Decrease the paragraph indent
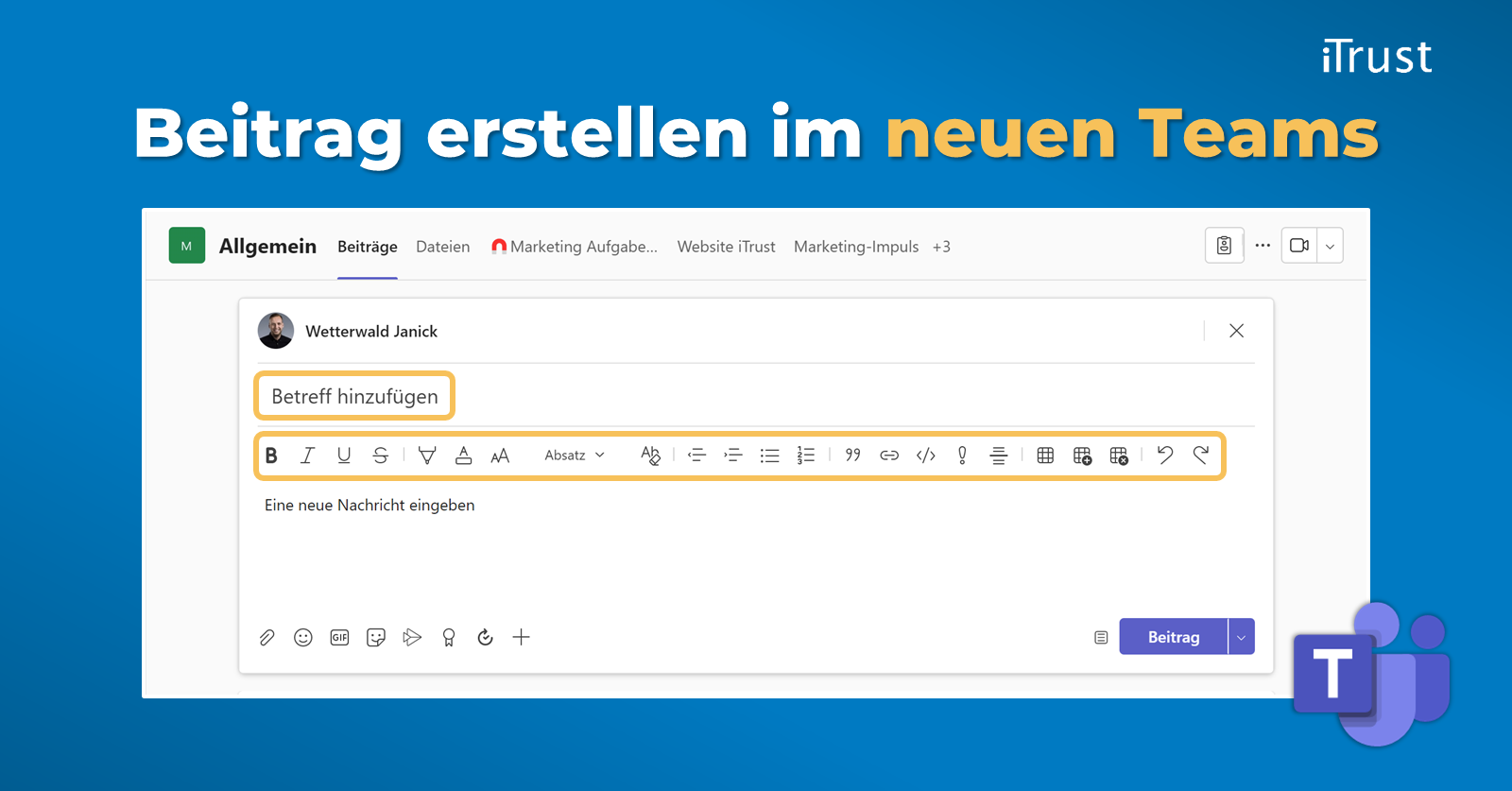The height and width of the screenshot is (791, 1512). pyautogui.click(x=696, y=456)
